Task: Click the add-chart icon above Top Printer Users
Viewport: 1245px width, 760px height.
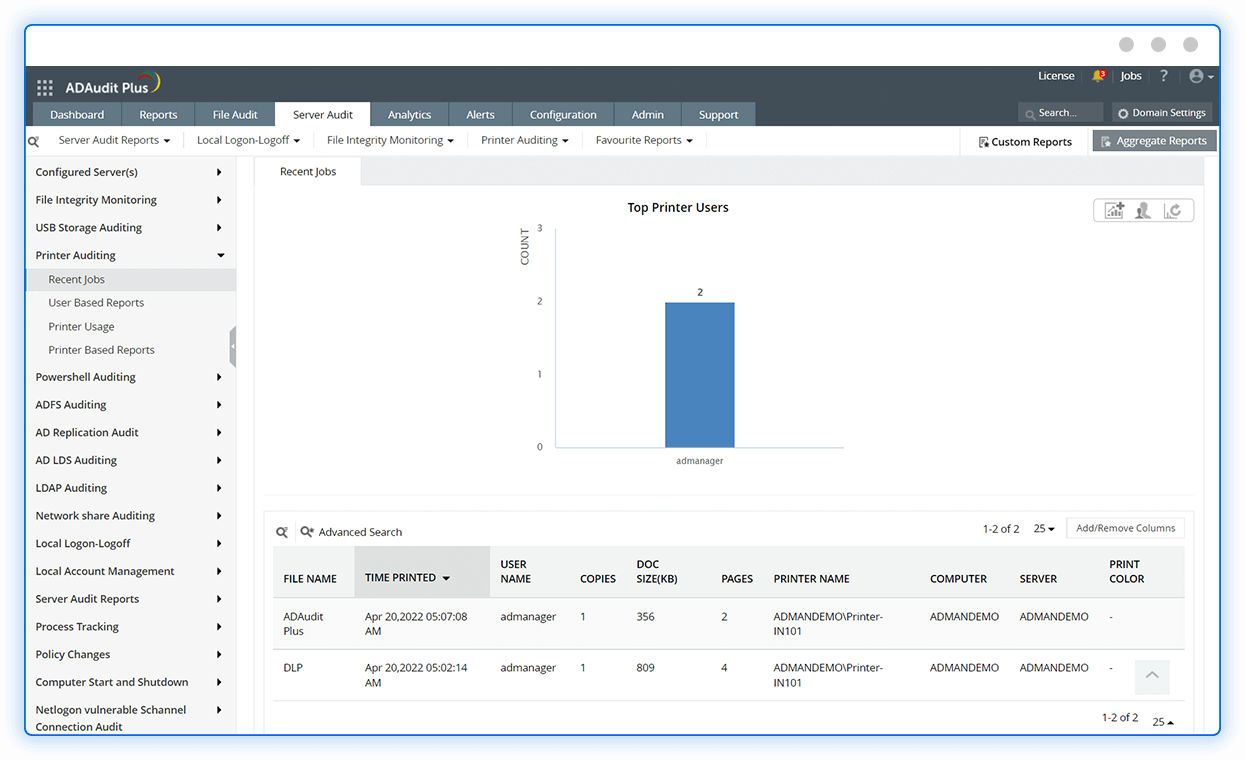Action: tap(1113, 210)
